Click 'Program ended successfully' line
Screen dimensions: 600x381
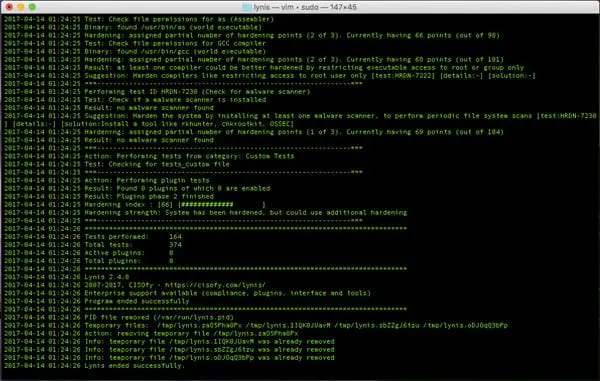pos(96,301)
